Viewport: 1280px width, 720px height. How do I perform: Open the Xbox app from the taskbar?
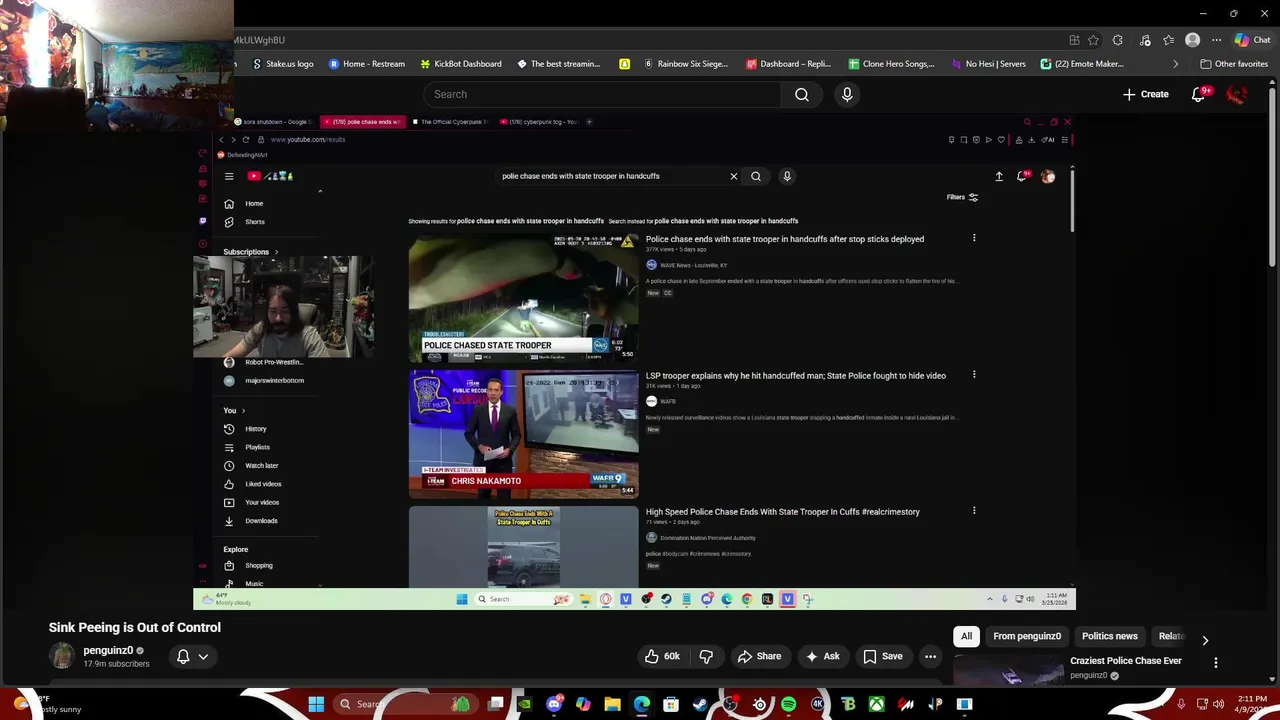tap(876, 704)
